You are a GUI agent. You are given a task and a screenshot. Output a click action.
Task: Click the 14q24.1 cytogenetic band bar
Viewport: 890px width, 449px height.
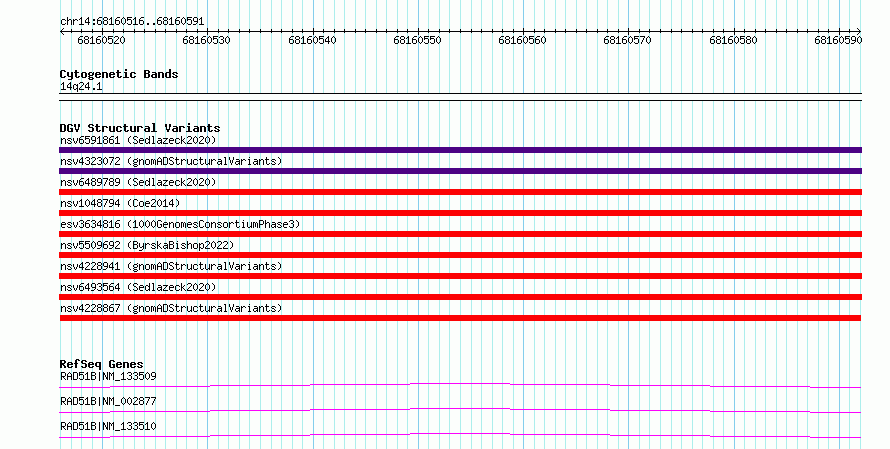tap(460, 97)
